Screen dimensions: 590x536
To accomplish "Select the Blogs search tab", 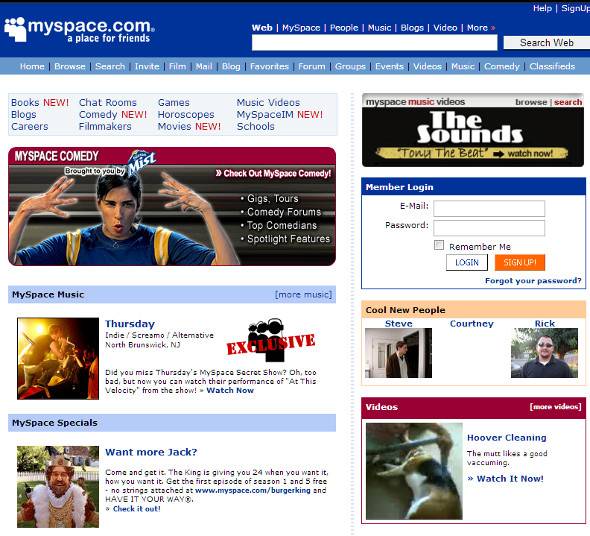I will [412, 27].
